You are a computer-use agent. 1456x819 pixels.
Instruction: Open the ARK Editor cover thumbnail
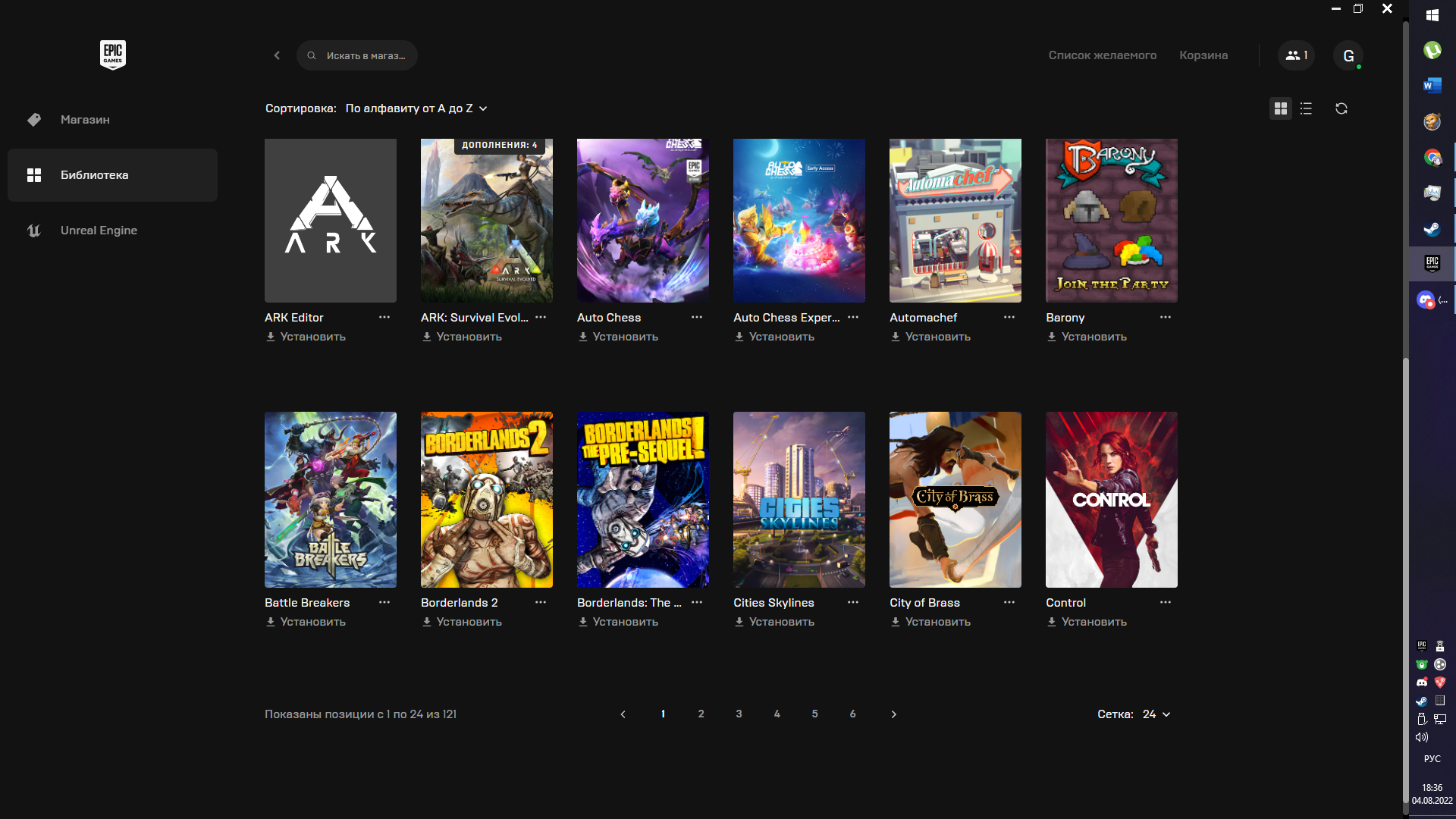pyautogui.click(x=331, y=221)
